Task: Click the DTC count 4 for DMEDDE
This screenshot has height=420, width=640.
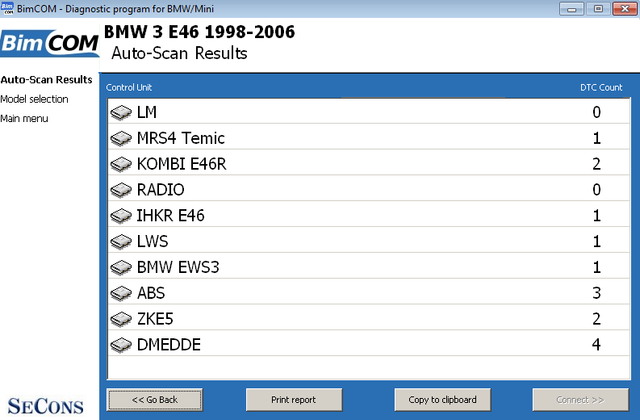Action: pyautogui.click(x=596, y=345)
